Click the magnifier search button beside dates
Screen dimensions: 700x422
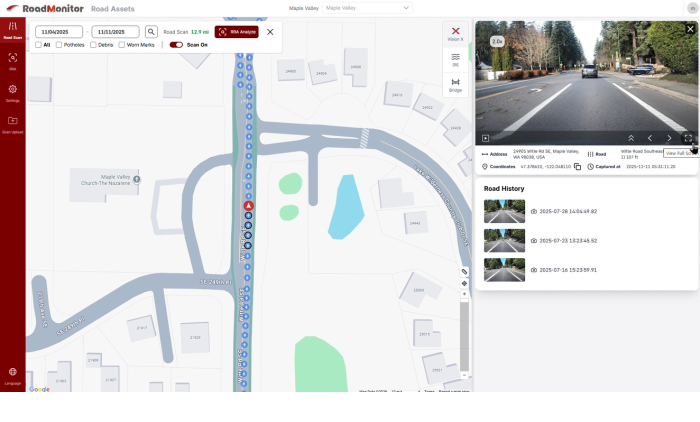click(x=151, y=32)
